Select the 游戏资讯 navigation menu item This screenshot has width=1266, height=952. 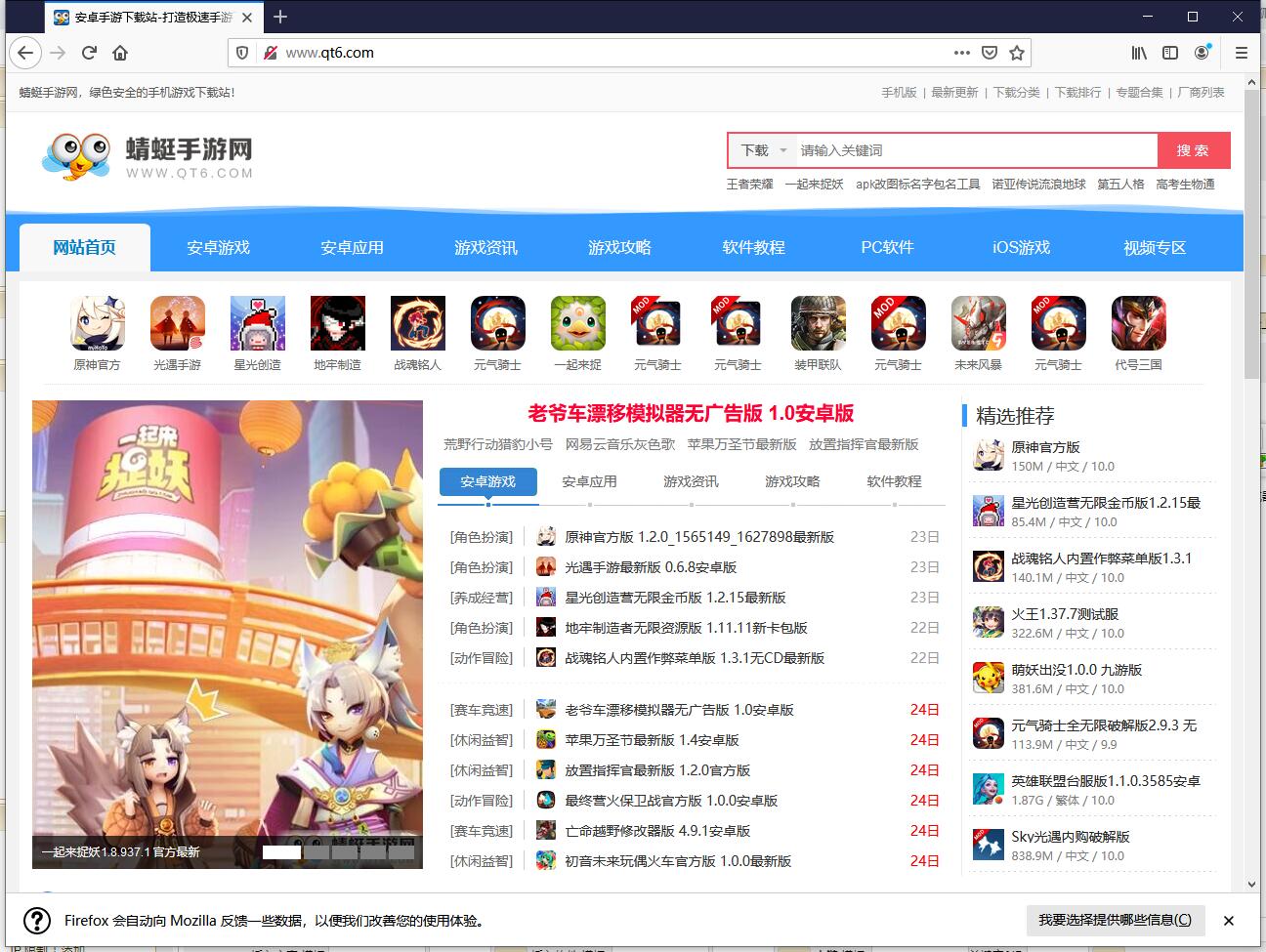tap(485, 248)
